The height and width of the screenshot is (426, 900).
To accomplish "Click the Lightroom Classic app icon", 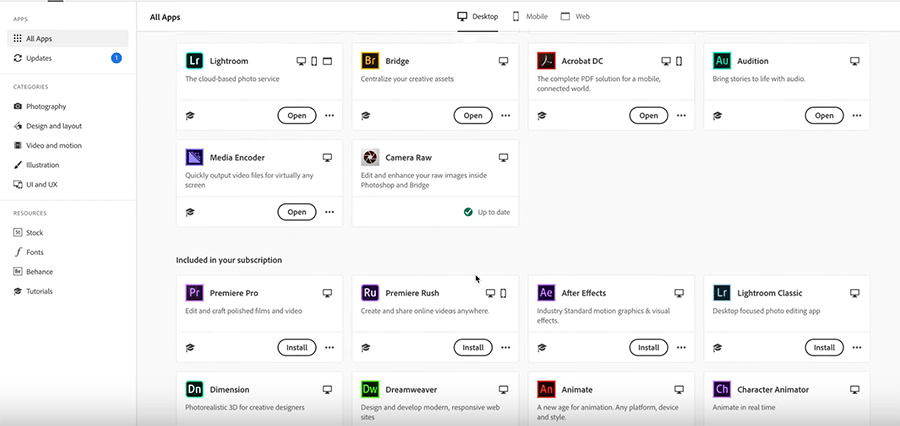I will point(721,293).
